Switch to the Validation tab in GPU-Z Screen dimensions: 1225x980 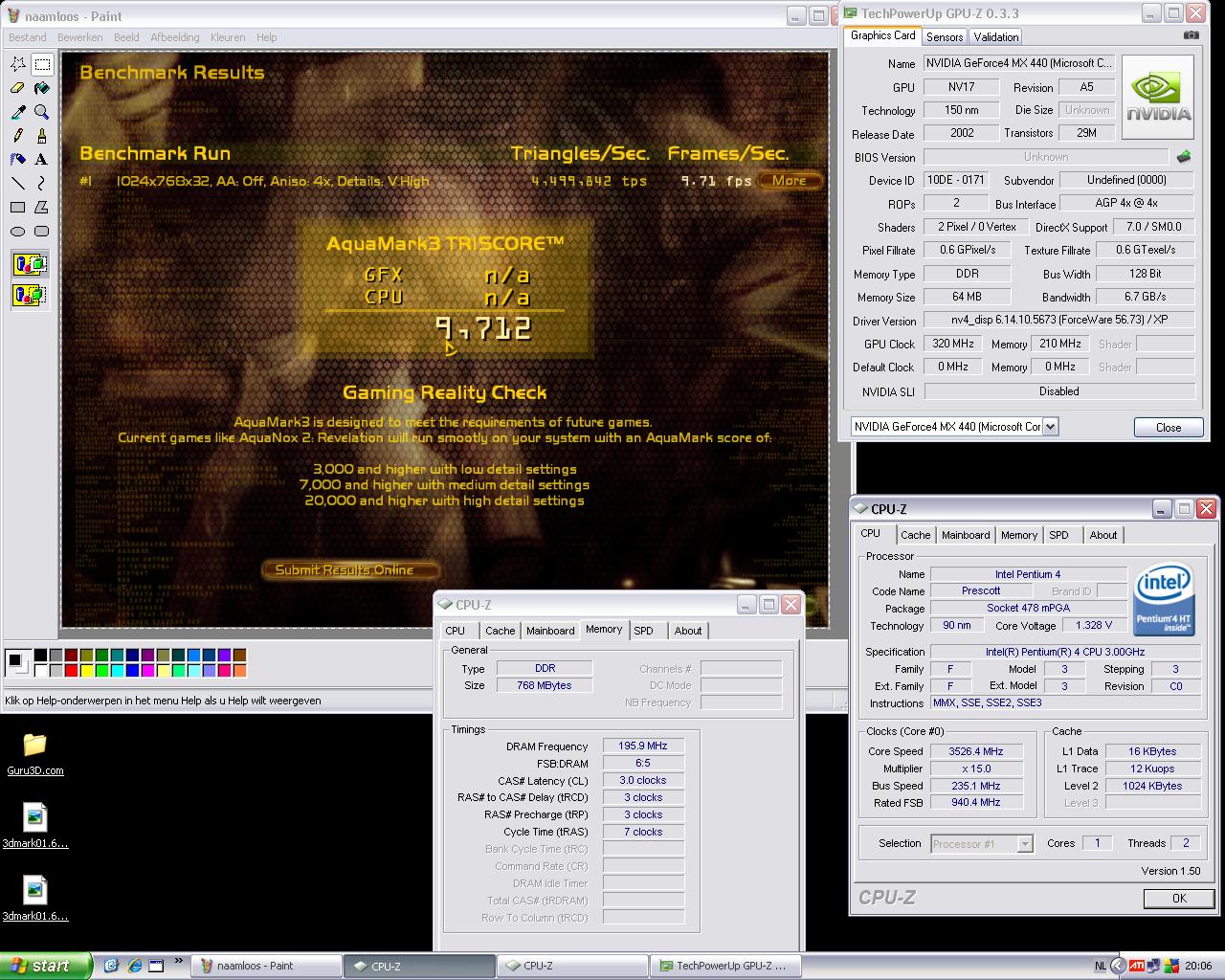(996, 37)
